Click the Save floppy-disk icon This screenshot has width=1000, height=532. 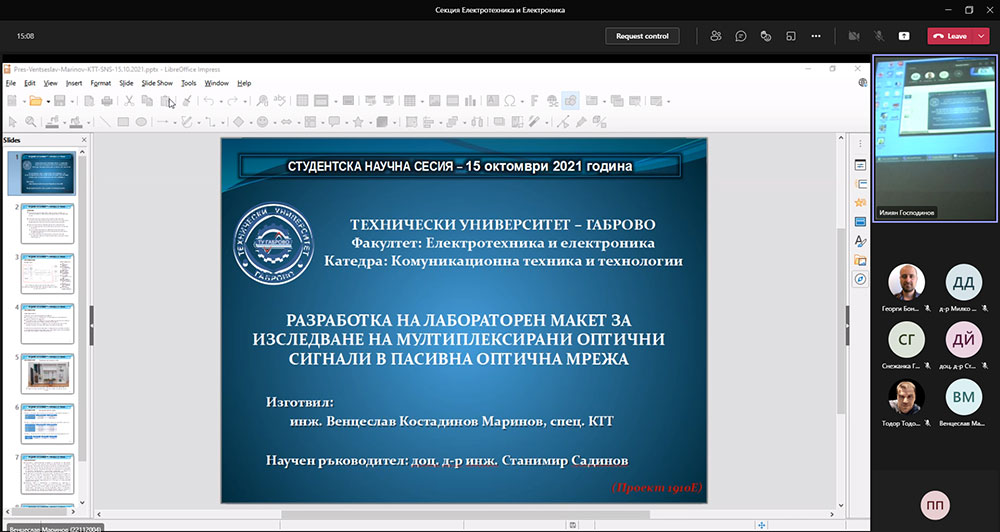click(x=60, y=101)
